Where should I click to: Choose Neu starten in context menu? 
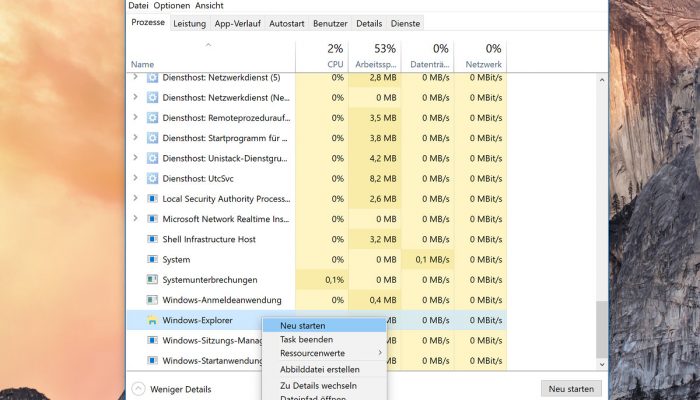point(325,326)
